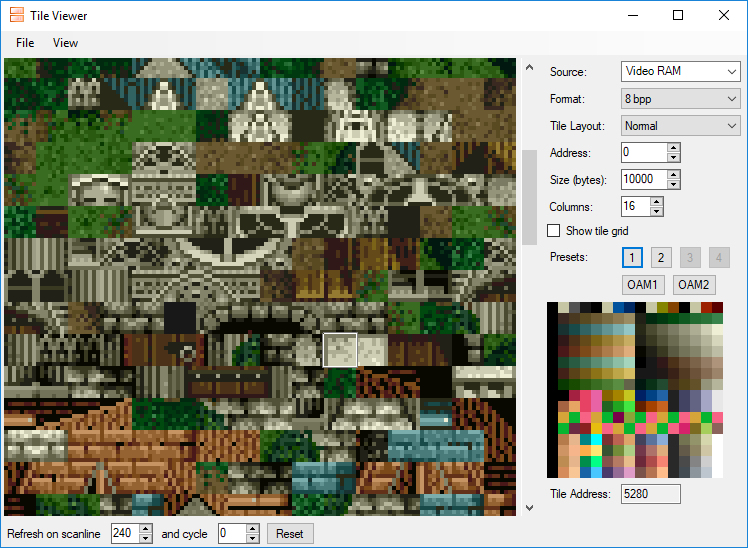Select preset 2 button
This screenshot has width=748, height=548.
point(661,258)
